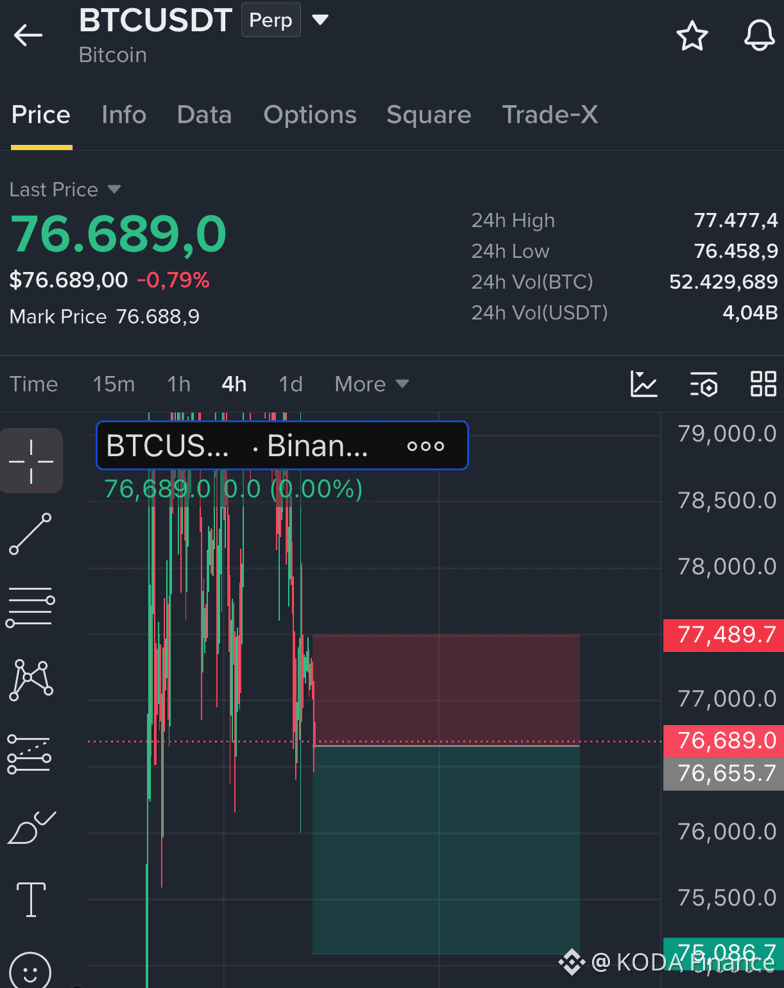Select the brush drawing tool

coord(32,827)
